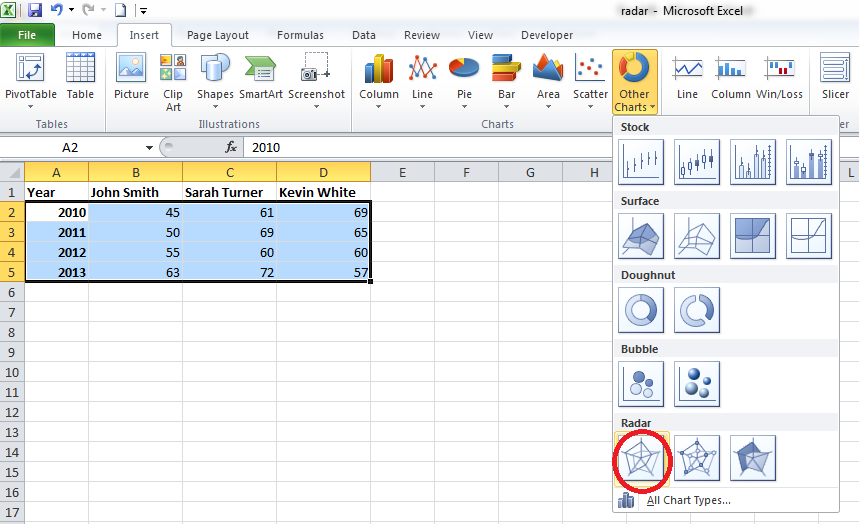Select the cell containing value 72
The width and height of the screenshot is (859, 524).
point(230,272)
